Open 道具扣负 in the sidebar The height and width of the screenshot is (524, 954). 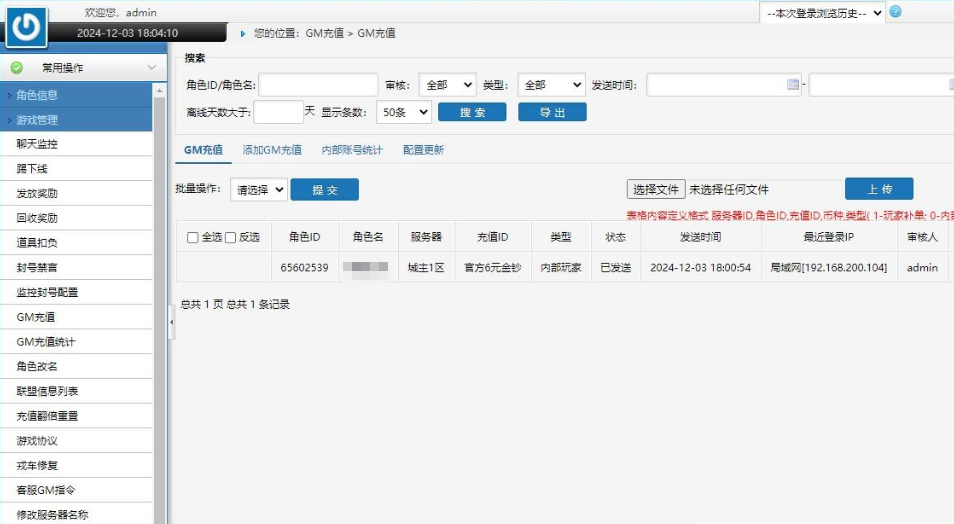tap(76, 243)
